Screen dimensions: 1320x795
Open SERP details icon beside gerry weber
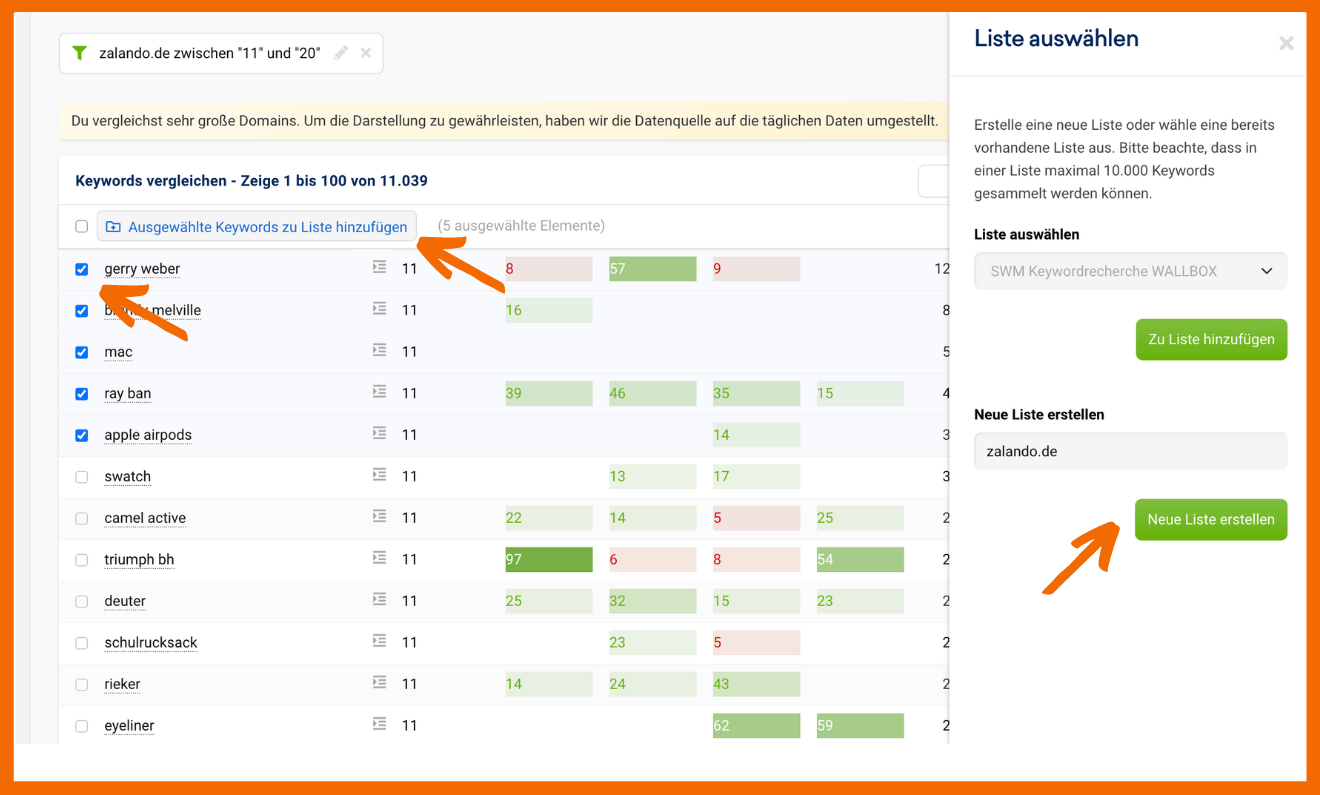(x=379, y=268)
